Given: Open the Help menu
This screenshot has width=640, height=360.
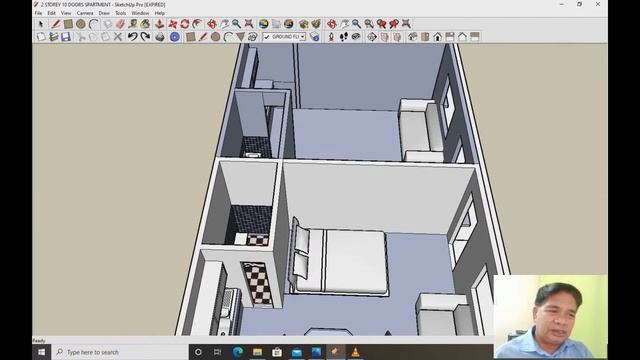Looking at the screenshot, I should (160, 13).
